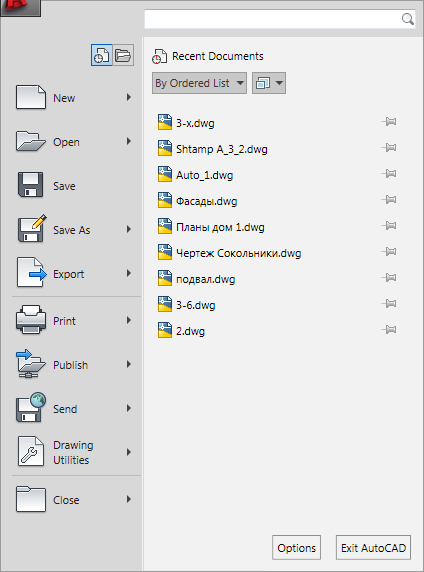The height and width of the screenshot is (572, 424).
Task: Expand the Save As submenu arrow
Action: coord(128,229)
